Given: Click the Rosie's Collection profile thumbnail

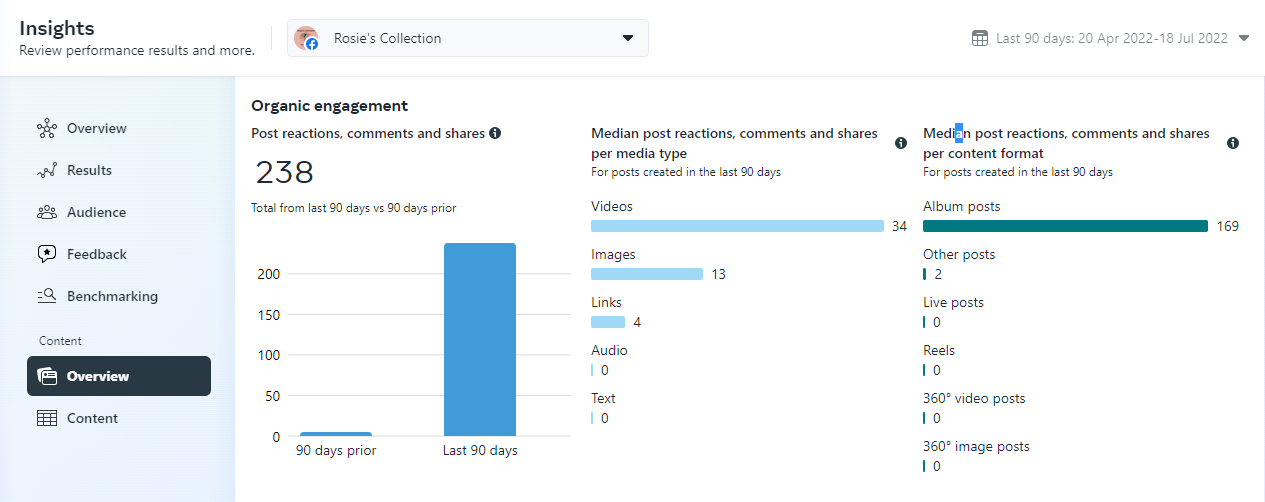Looking at the screenshot, I should pos(306,38).
